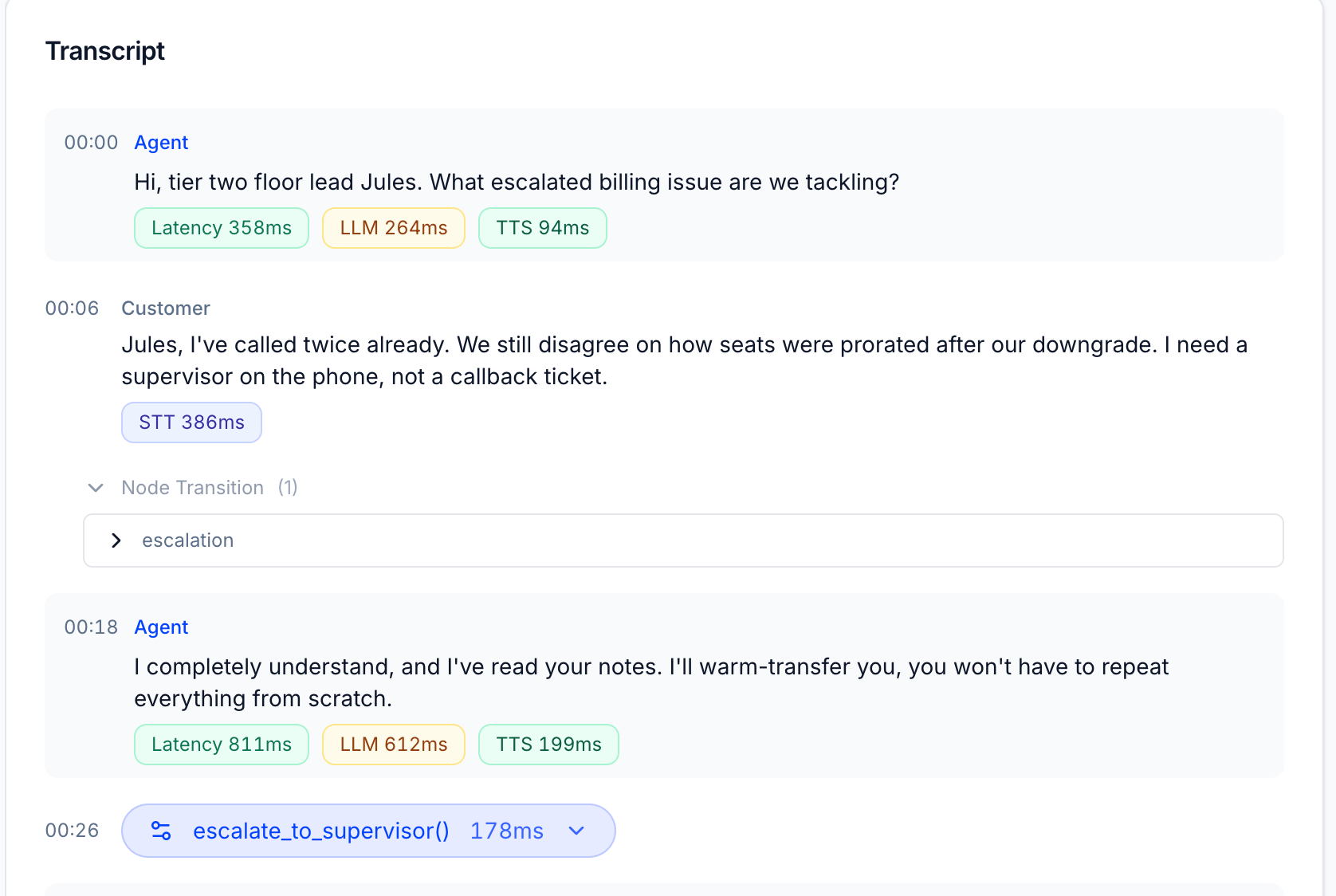1336x896 pixels.
Task: Expand the escalate_to_supervisor() dropdown chevron
Action: (576, 831)
